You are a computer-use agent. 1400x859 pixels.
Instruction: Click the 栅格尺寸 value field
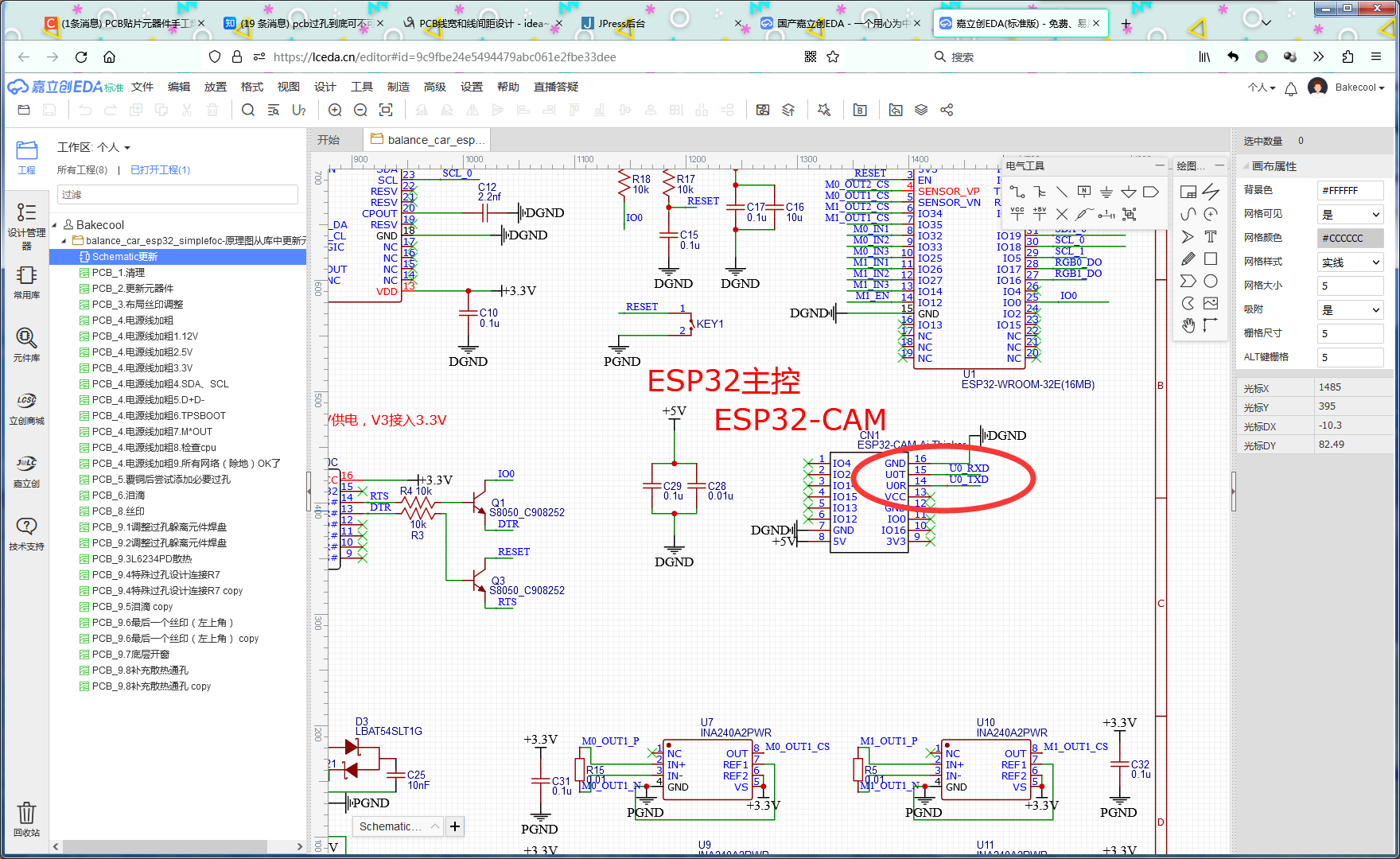click(x=1351, y=334)
